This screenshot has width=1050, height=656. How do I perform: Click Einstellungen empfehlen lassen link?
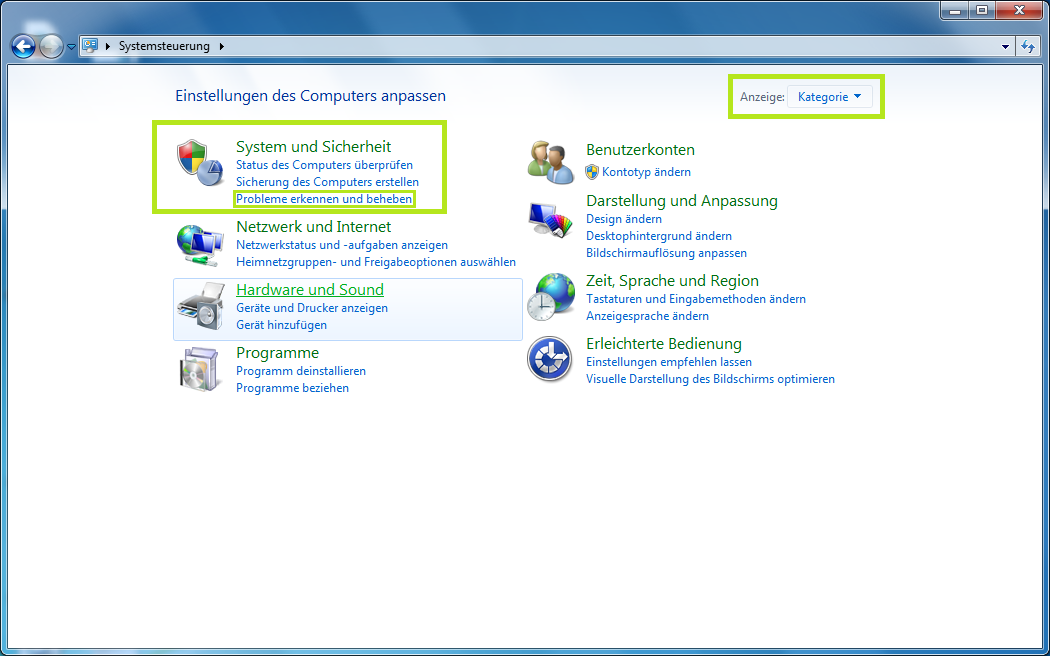[668, 362]
